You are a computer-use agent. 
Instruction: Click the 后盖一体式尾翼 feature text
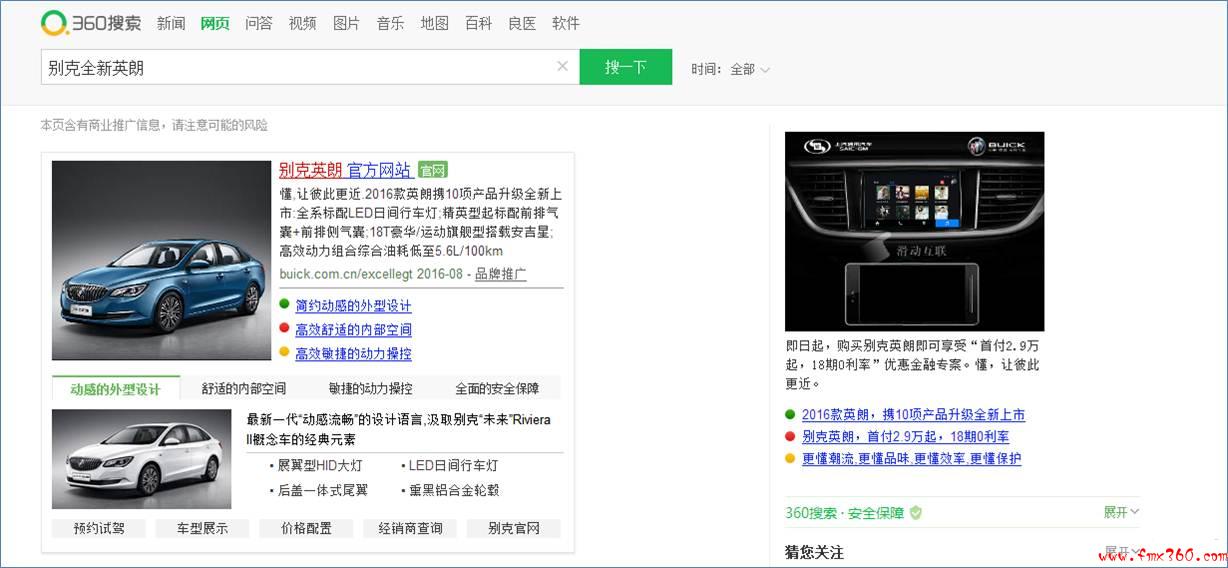tap(322, 490)
